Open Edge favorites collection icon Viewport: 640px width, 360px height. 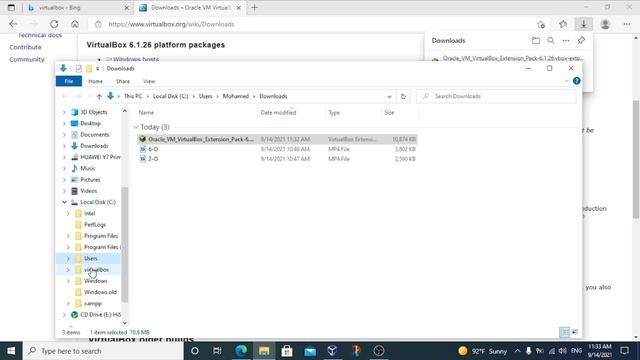(x=563, y=24)
